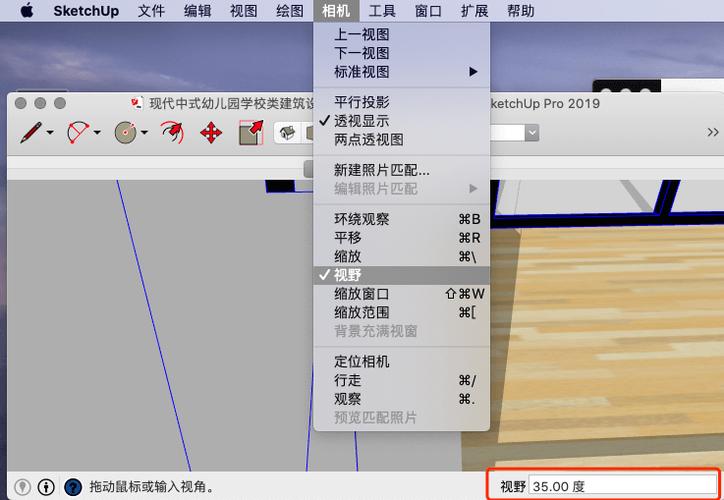Toggle the checked 视野 item

401,275
